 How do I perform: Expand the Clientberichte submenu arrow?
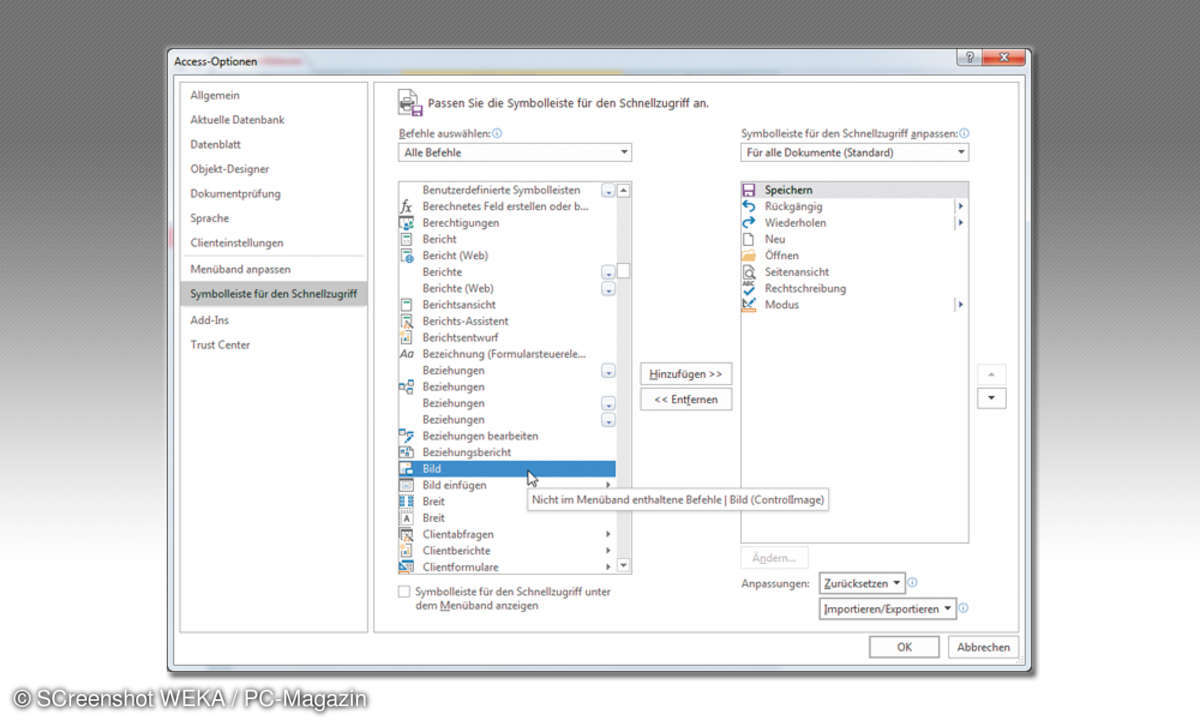point(608,551)
